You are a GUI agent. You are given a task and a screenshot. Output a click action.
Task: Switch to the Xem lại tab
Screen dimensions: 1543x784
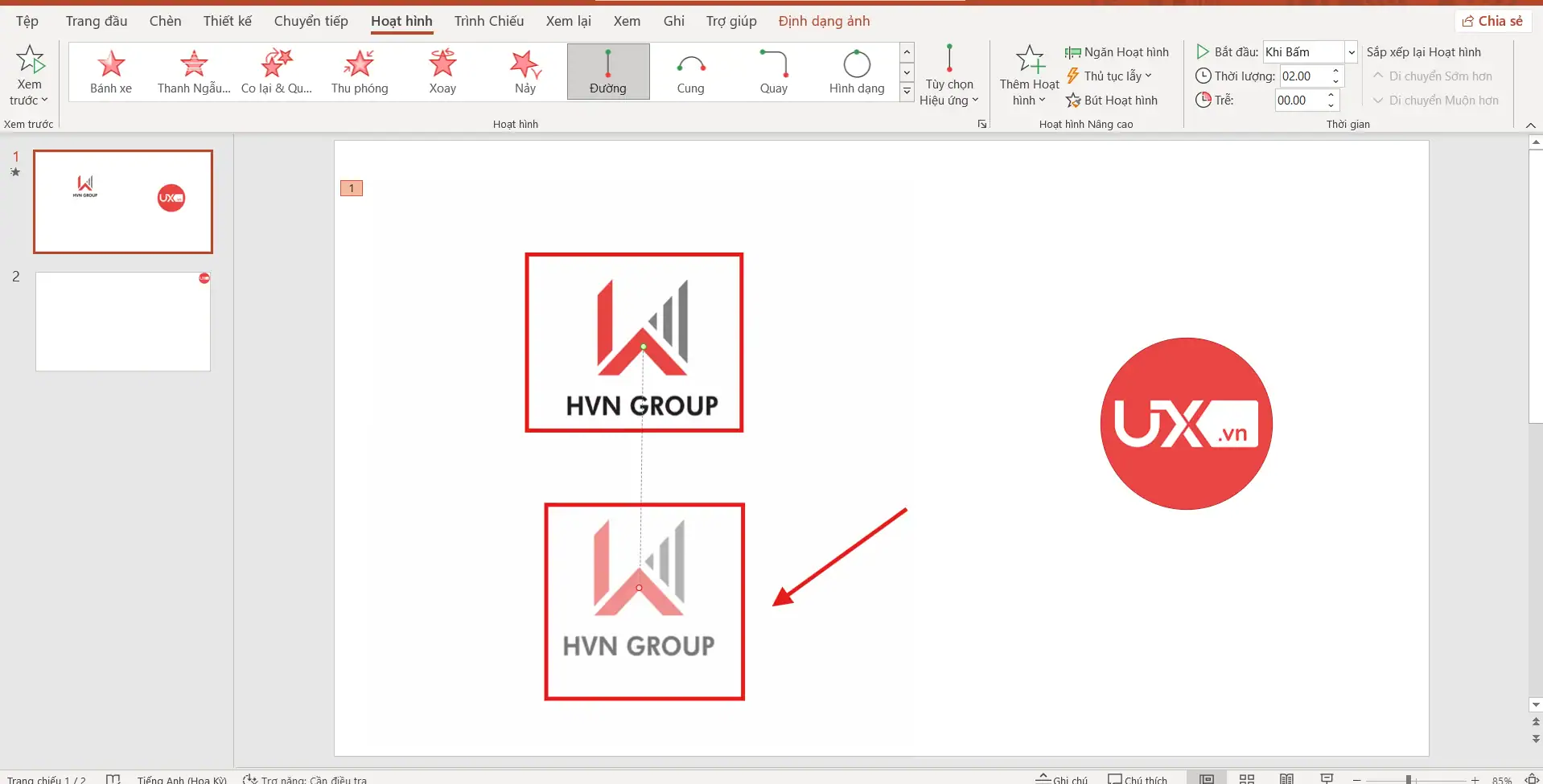pyautogui.click(x=569, y=21)
